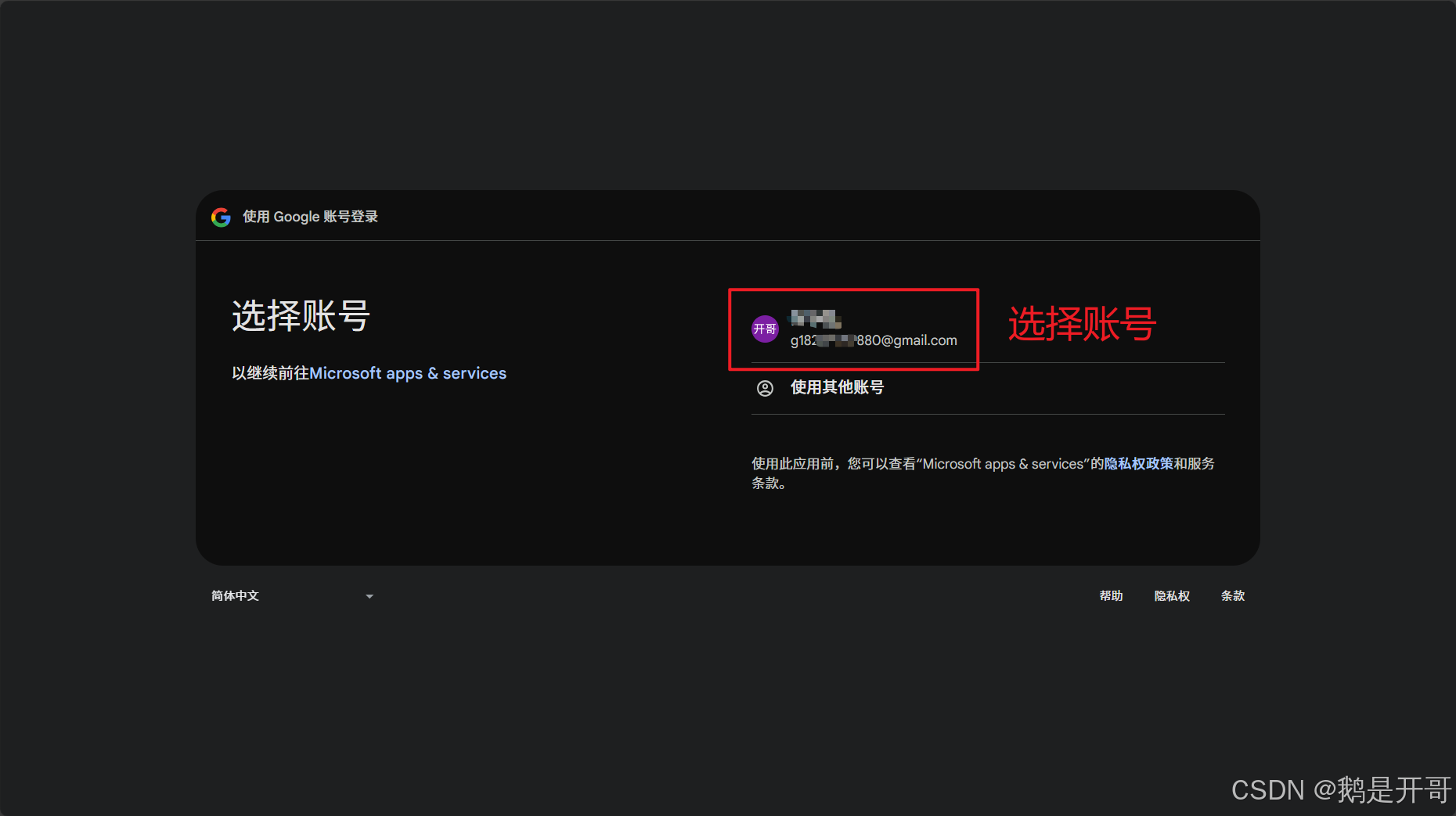Open the 简体中文 language dropdown
1456x816 pixels.
point(293,596)
